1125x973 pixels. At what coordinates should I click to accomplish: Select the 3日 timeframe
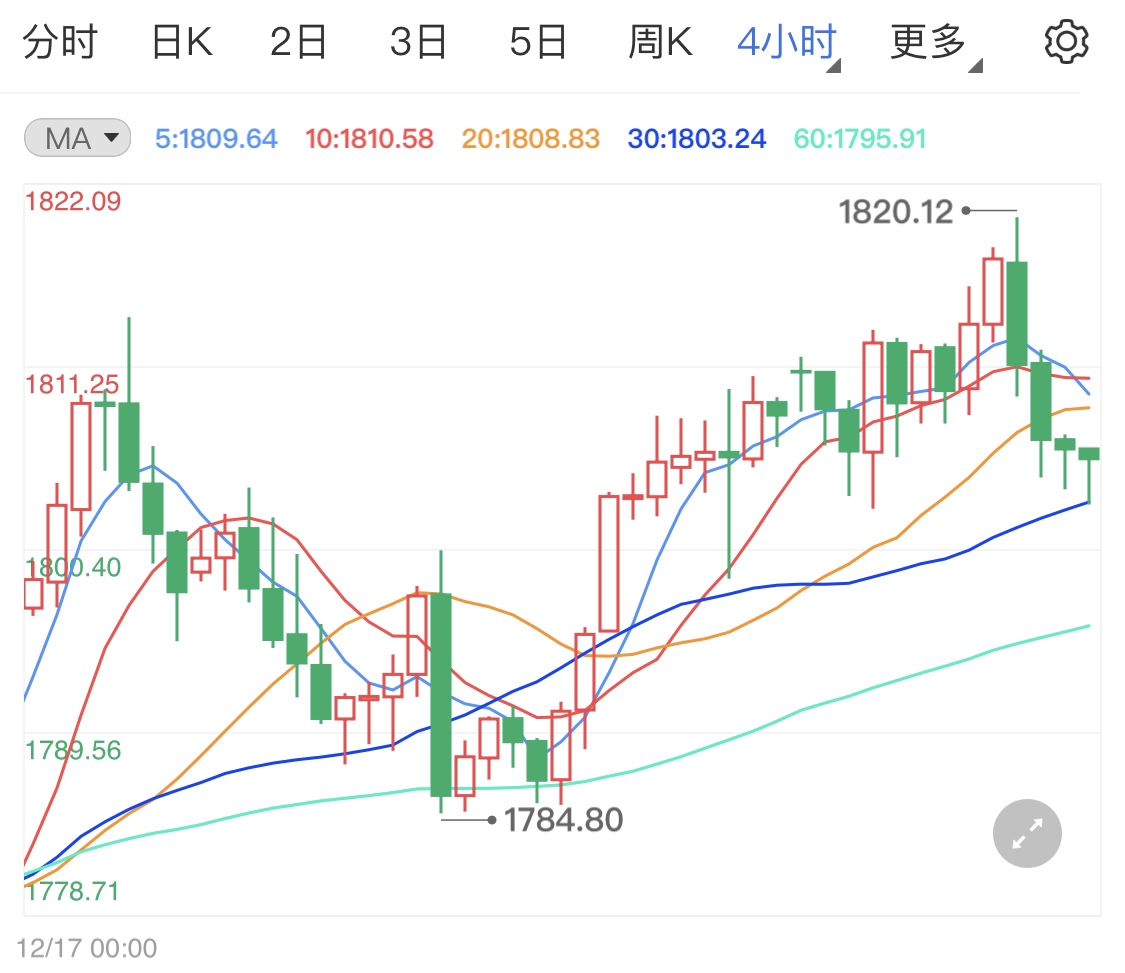pos(418,41)
